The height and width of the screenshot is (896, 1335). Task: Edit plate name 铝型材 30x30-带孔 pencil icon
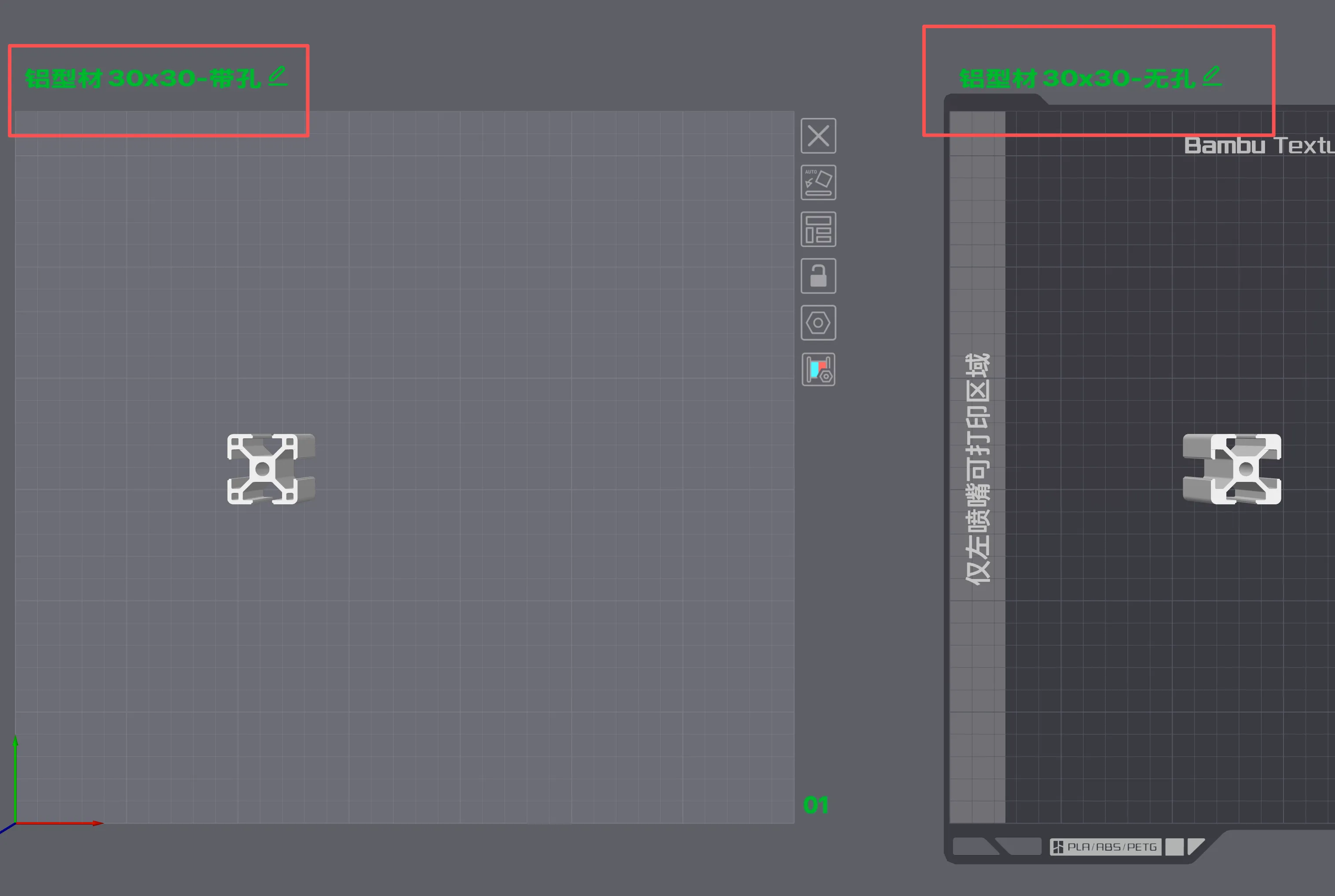point(278,77)
